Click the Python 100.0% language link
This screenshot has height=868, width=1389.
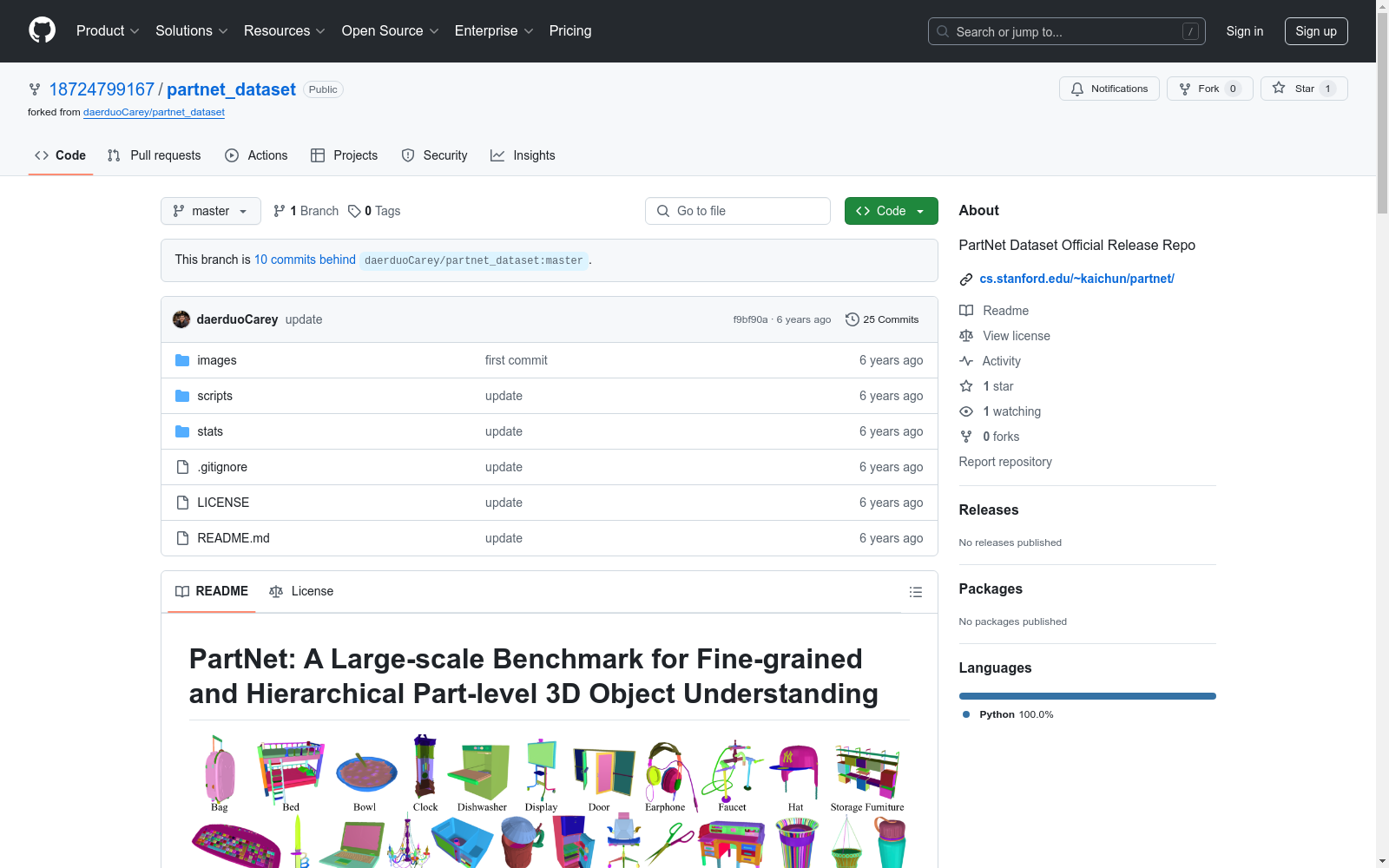click(x=1008, y=714)
